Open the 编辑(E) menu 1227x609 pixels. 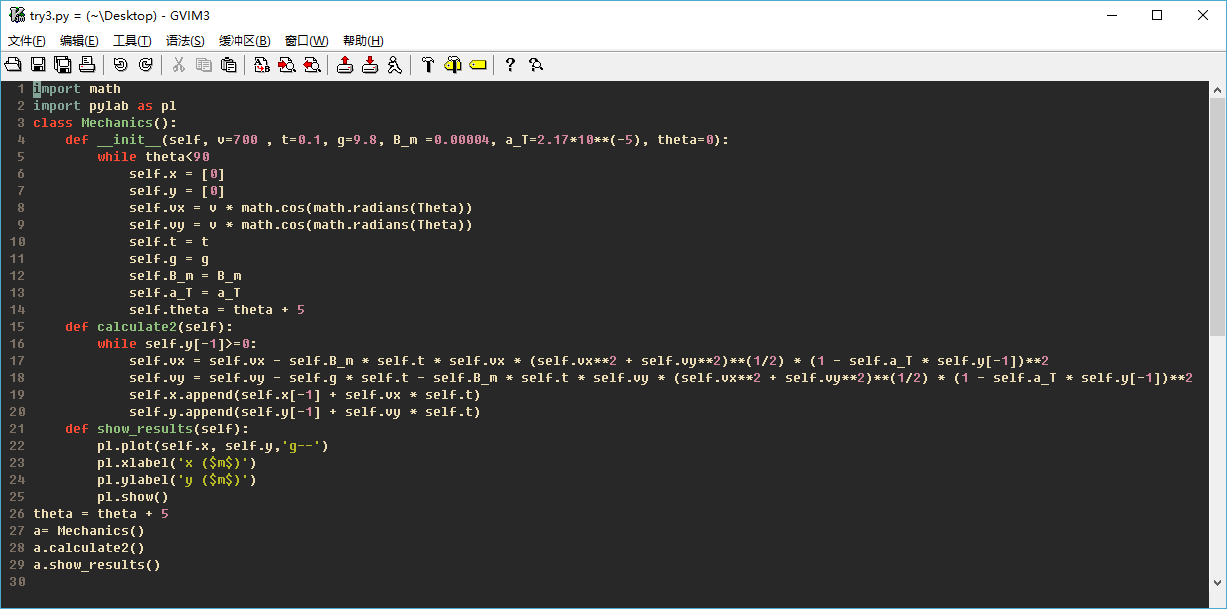pyautogui.click(x=79, y=41)
